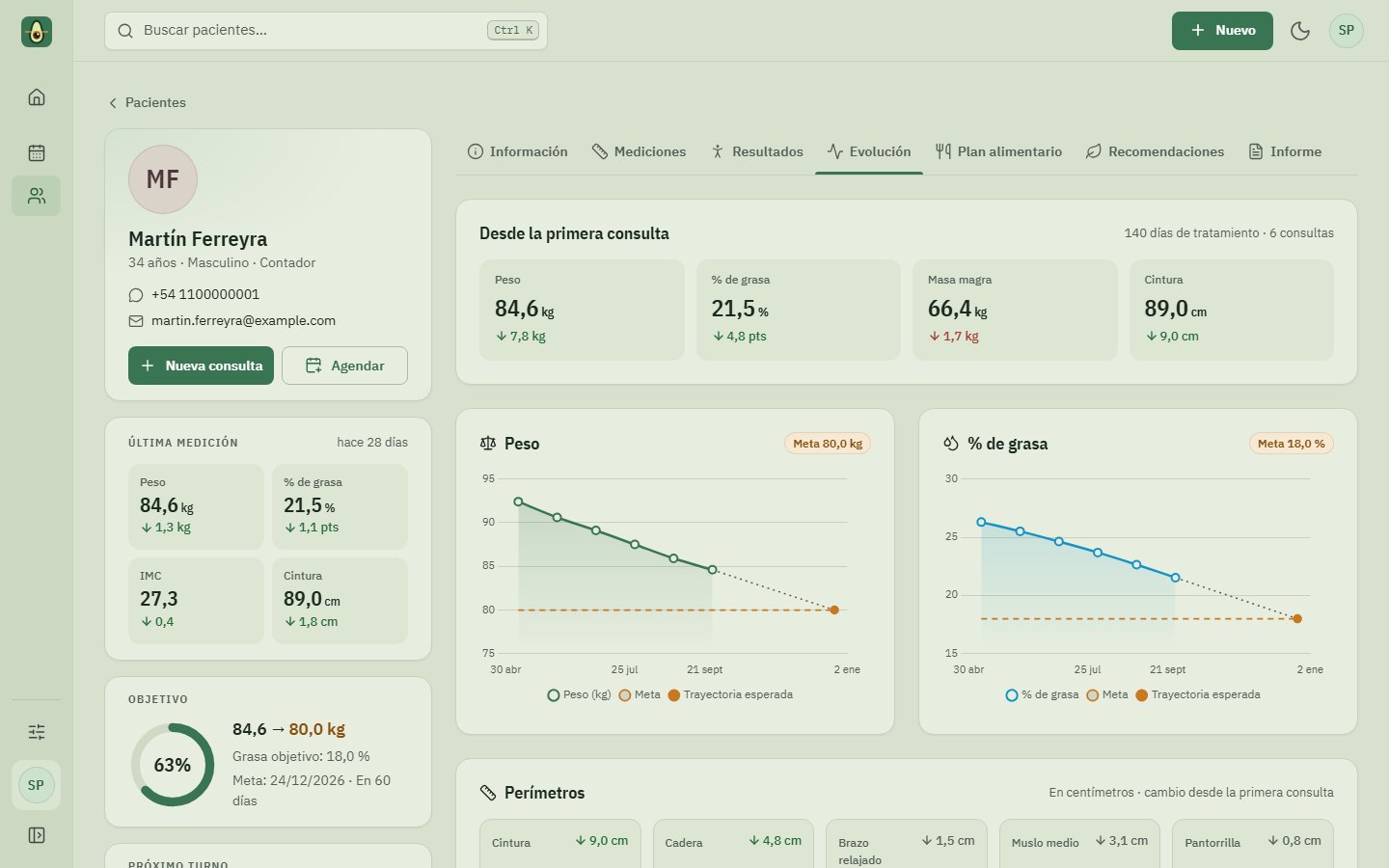Toggle Trayectoria esperada in Peso chart
The image size is (1389, 868).
[730, 694]
